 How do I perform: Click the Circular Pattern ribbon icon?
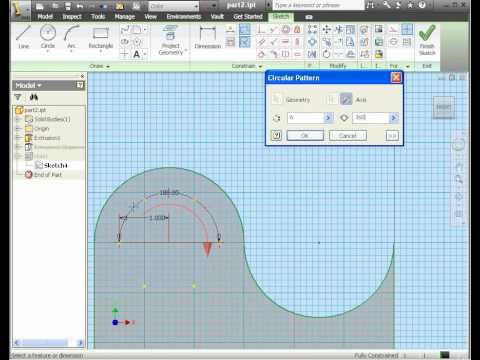pyautogui.click(x=312, y=42)
